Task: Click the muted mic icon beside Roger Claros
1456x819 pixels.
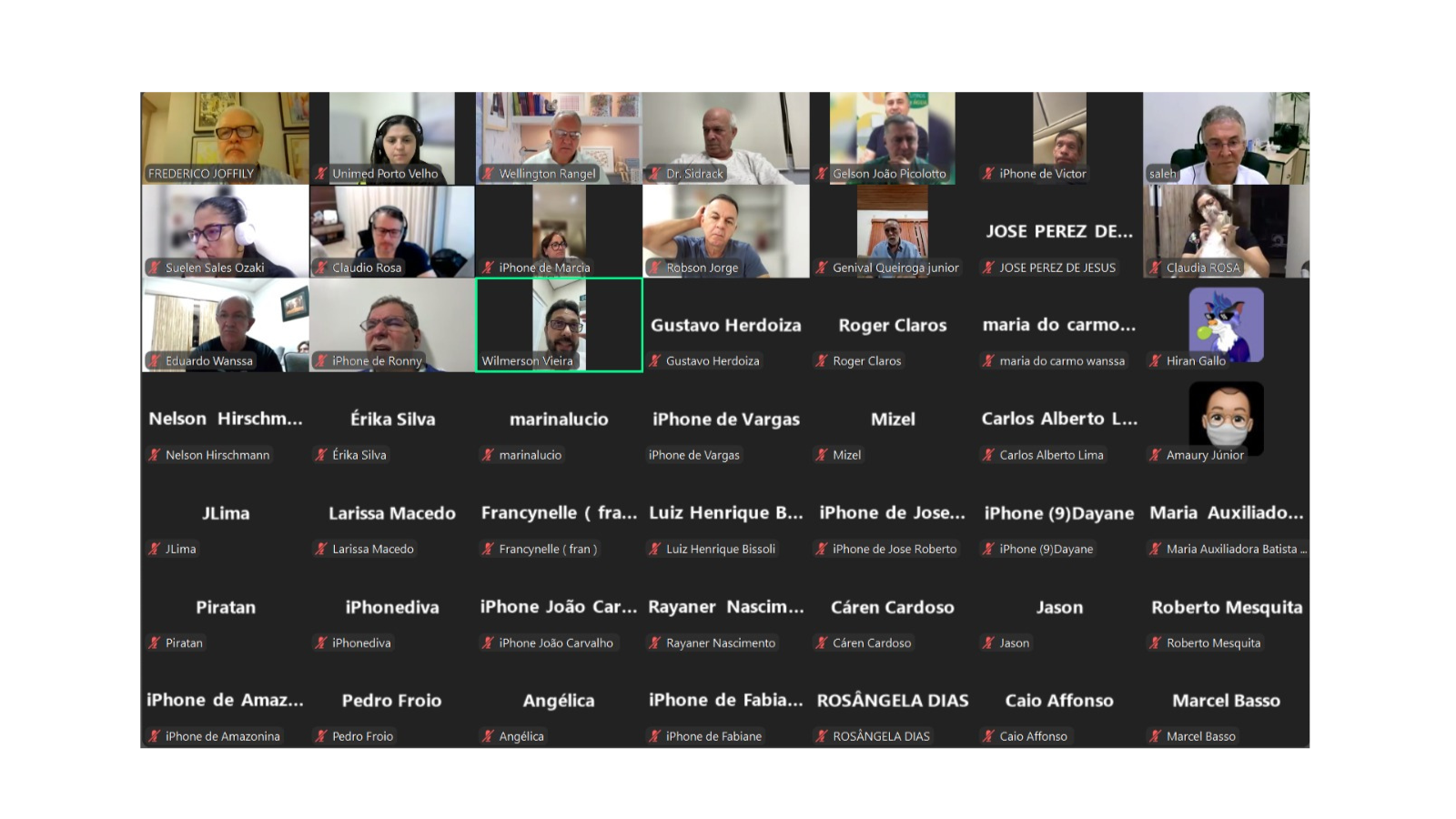Action: point(822,361)
